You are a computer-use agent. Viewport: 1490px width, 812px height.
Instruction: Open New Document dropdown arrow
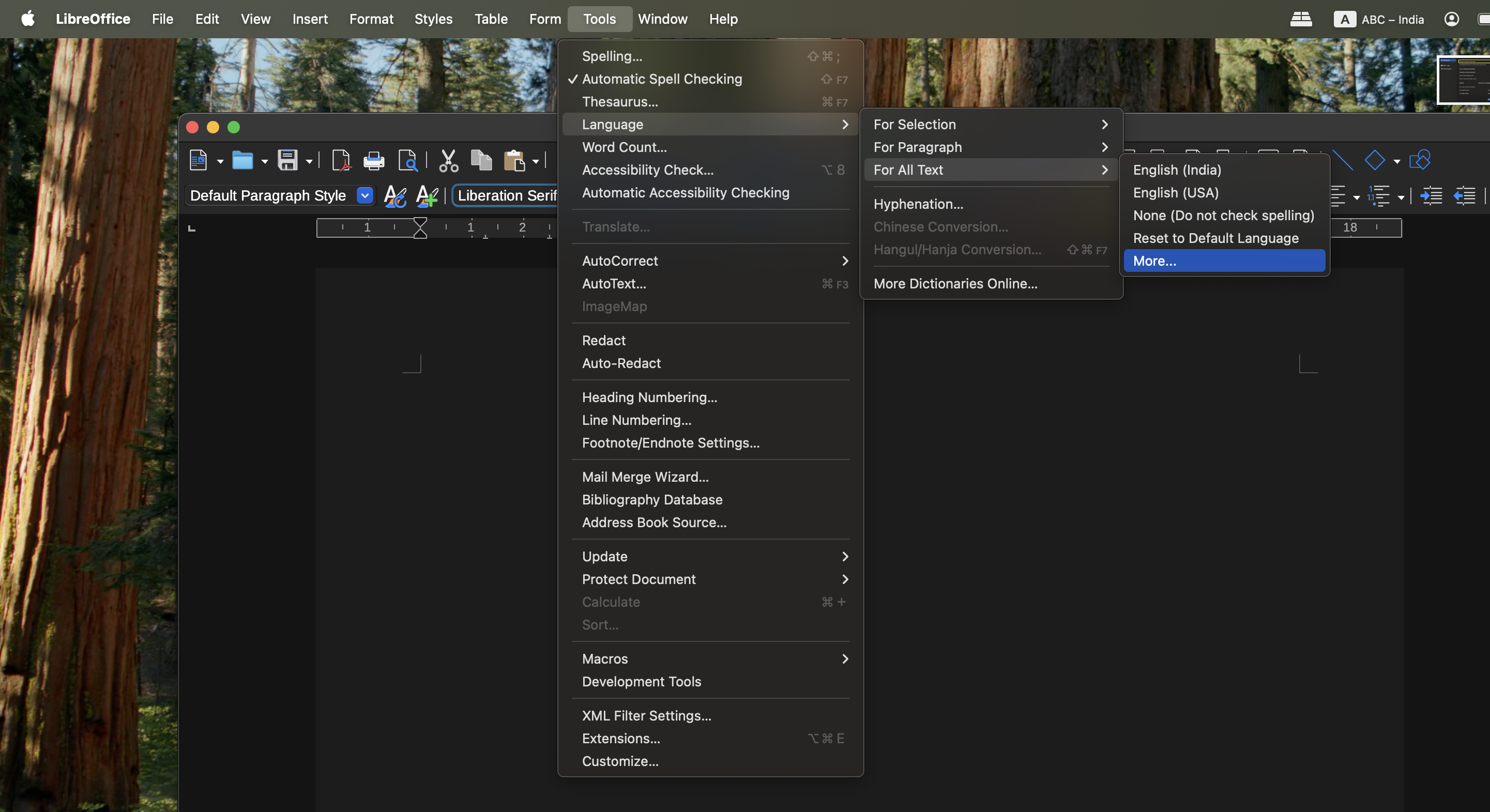point(220,161)
